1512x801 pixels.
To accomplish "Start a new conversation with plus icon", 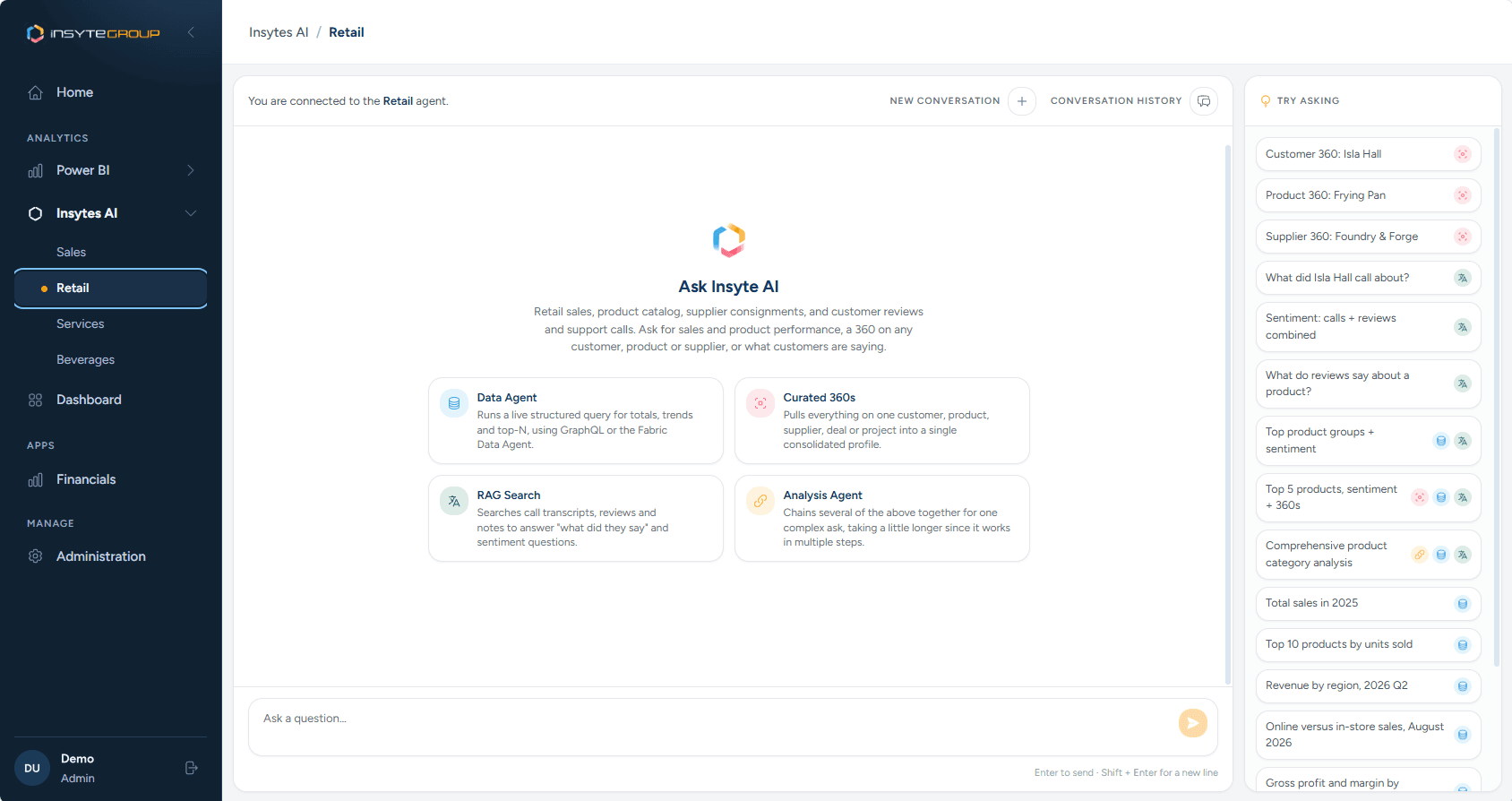I will [x=1022, y=101].
